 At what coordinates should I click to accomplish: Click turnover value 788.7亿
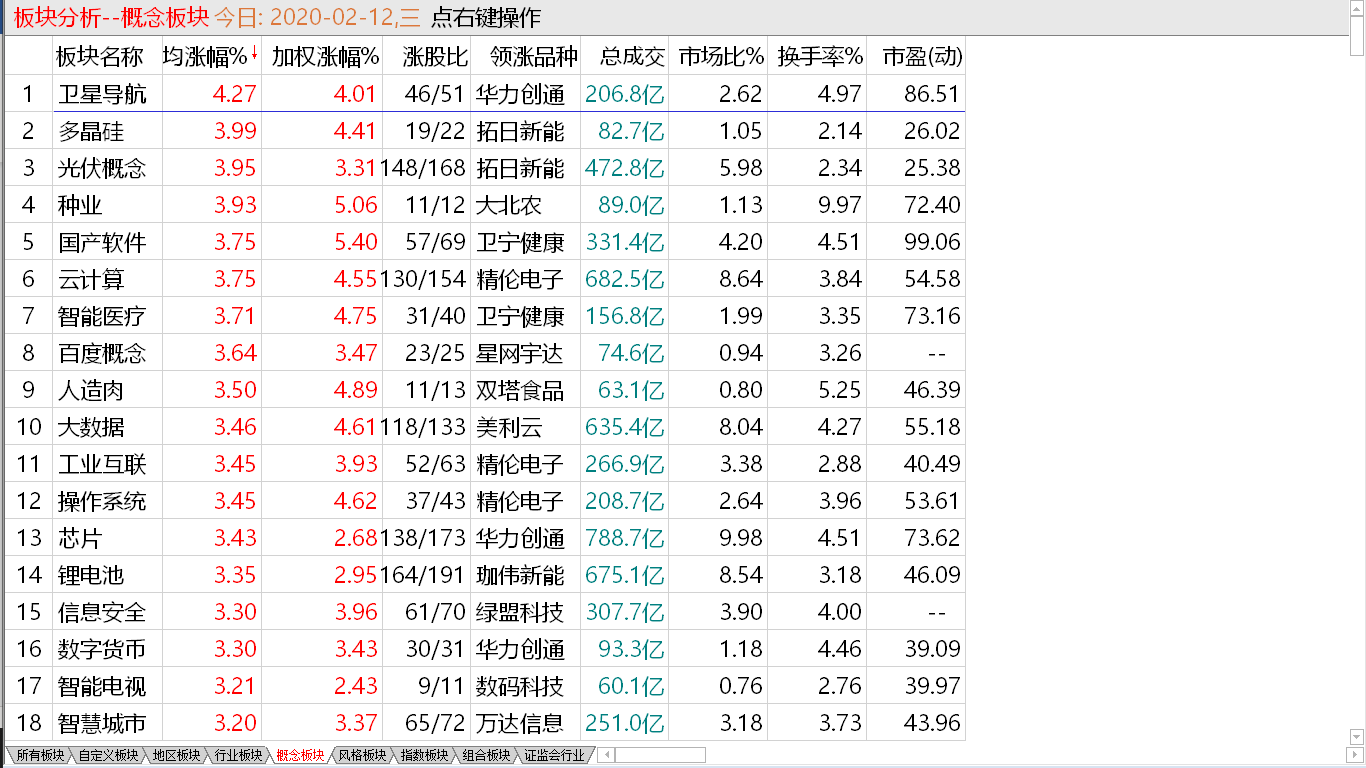pos(625,538)
